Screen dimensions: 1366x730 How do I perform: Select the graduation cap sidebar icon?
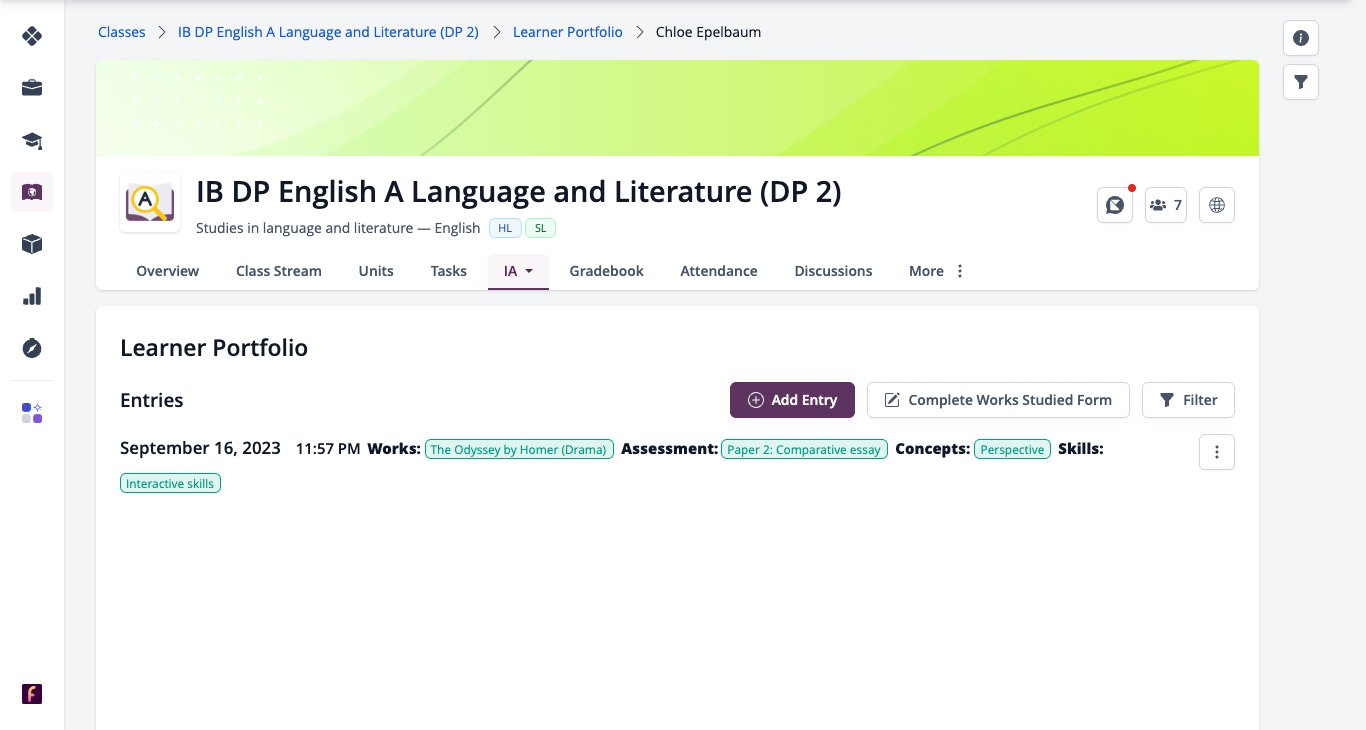[32, 140]
